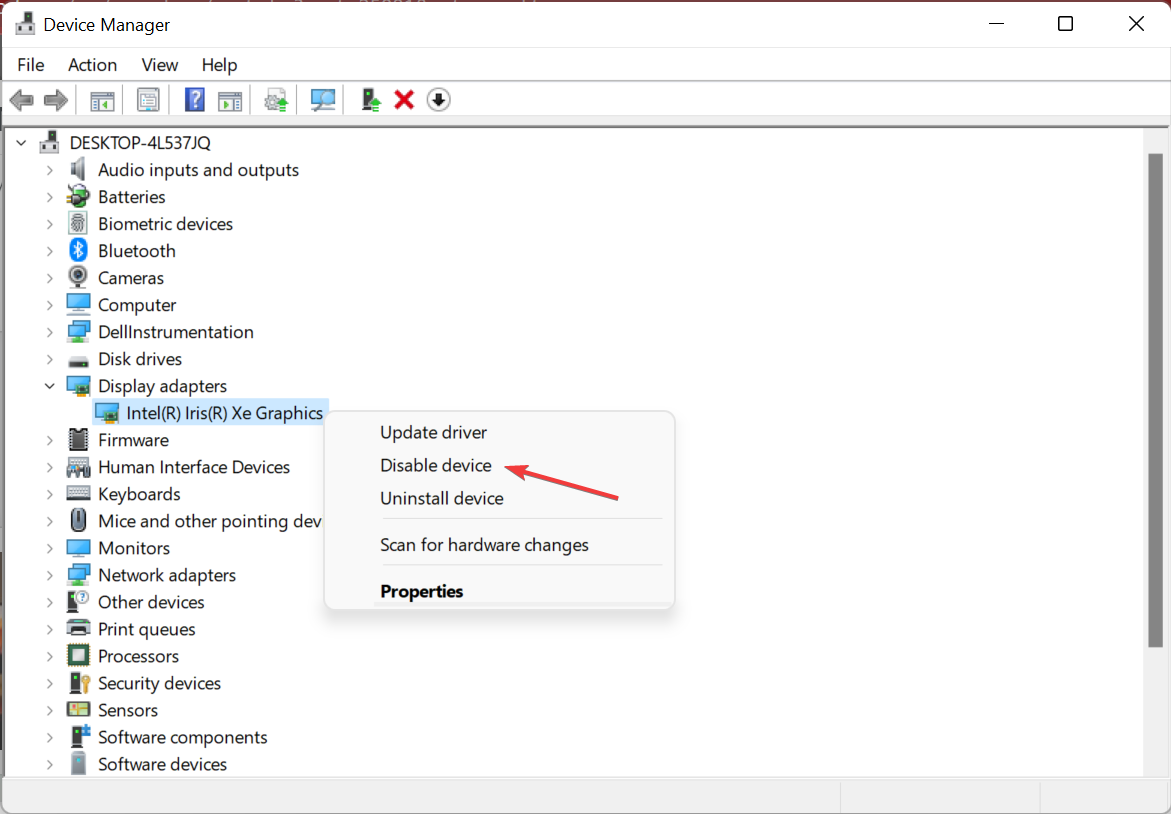Select the DellInstrumentation label
The height and width of the screenshot is (814, 1171).
(176, 332)
